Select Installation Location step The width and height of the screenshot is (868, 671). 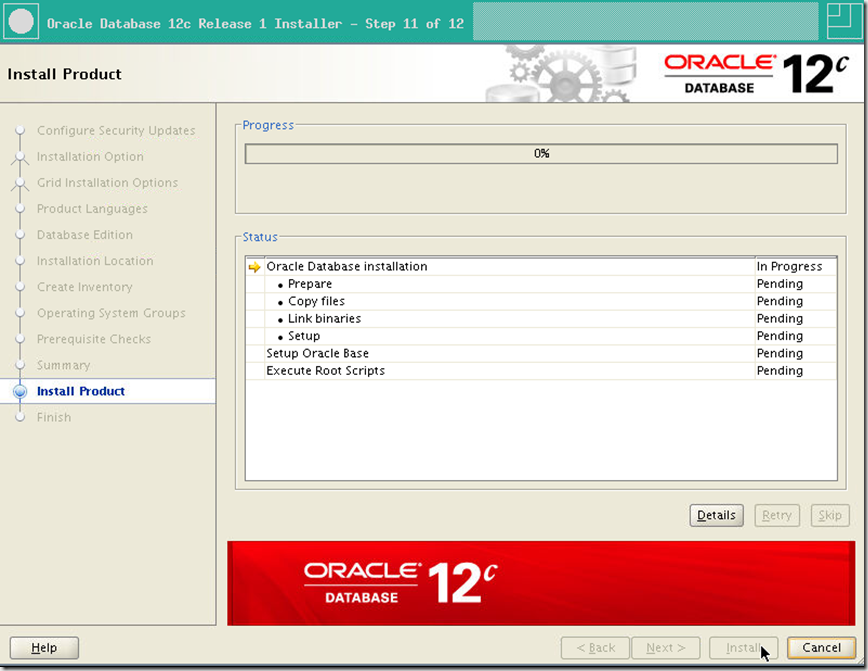point(95,261)
